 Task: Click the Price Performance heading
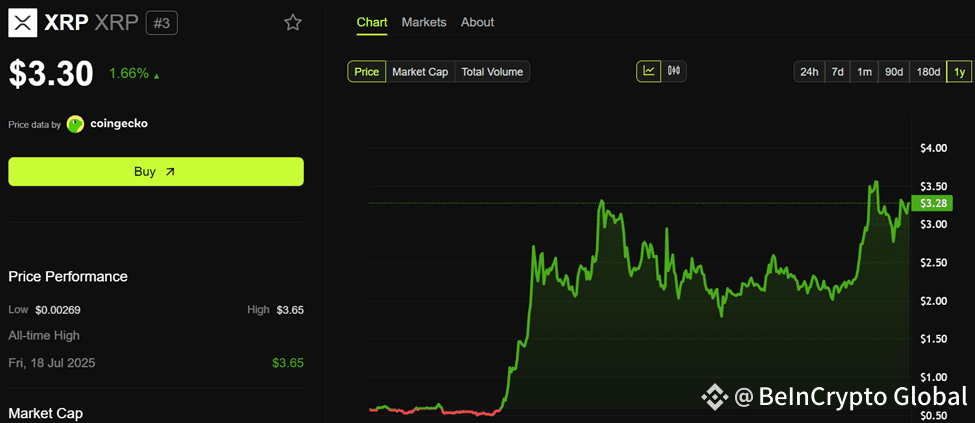point(68,277)
